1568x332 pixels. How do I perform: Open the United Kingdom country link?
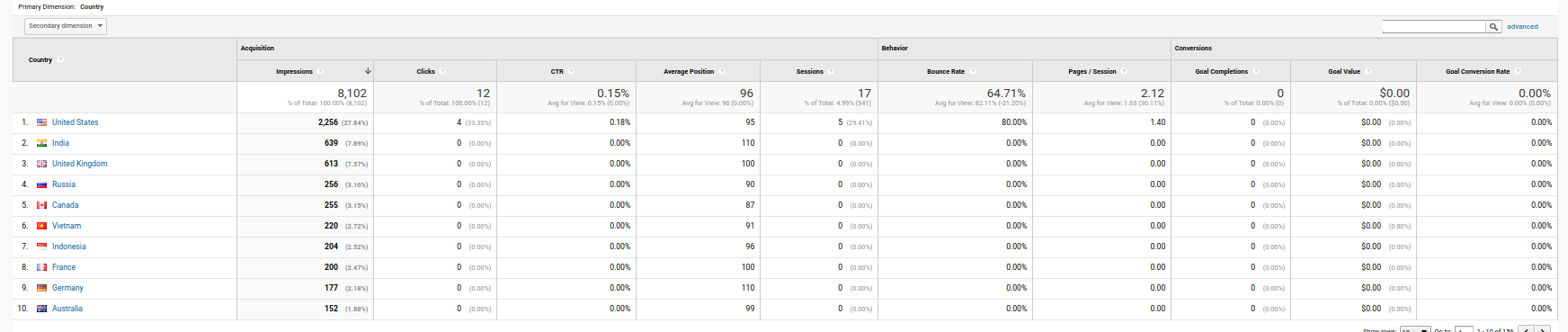[79, 164]
